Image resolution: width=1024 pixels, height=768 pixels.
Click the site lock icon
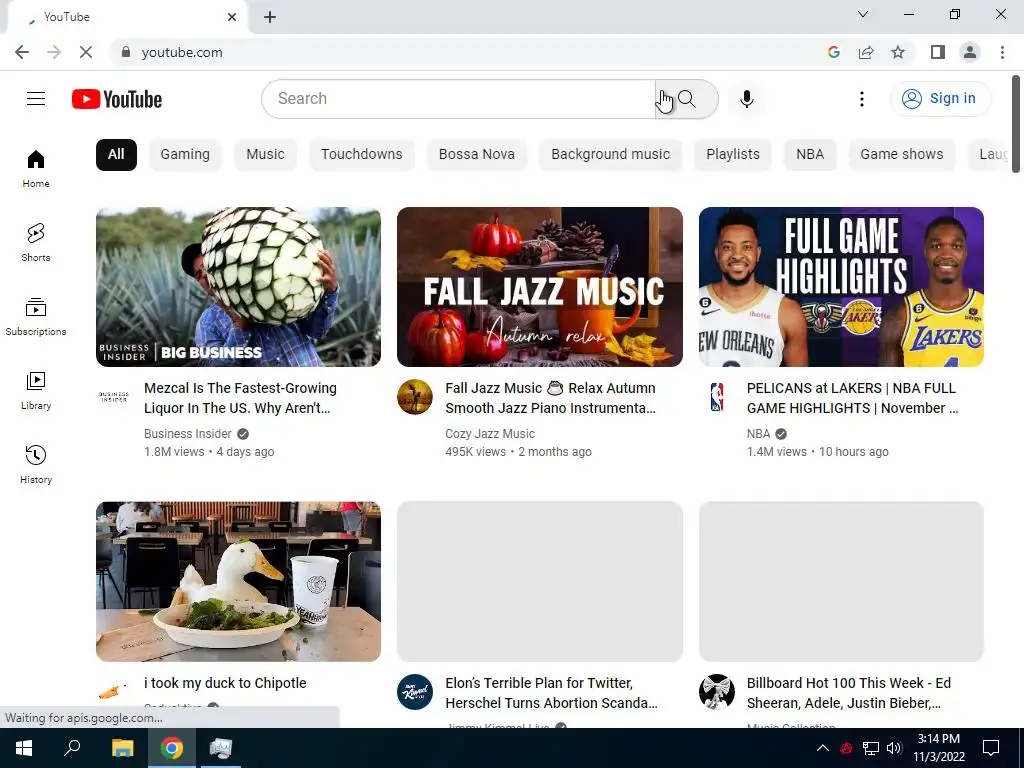126,52
